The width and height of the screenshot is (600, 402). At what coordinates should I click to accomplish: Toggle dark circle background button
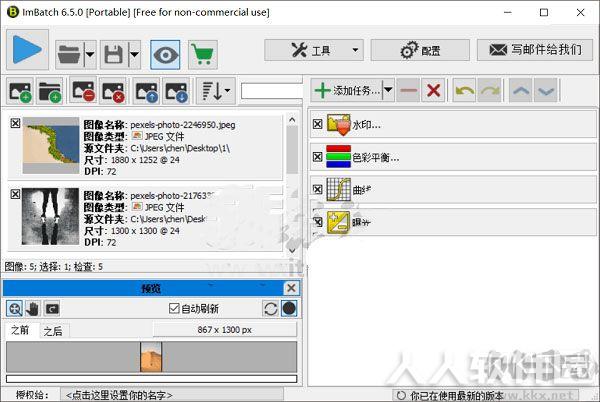(x=289, y=308)
